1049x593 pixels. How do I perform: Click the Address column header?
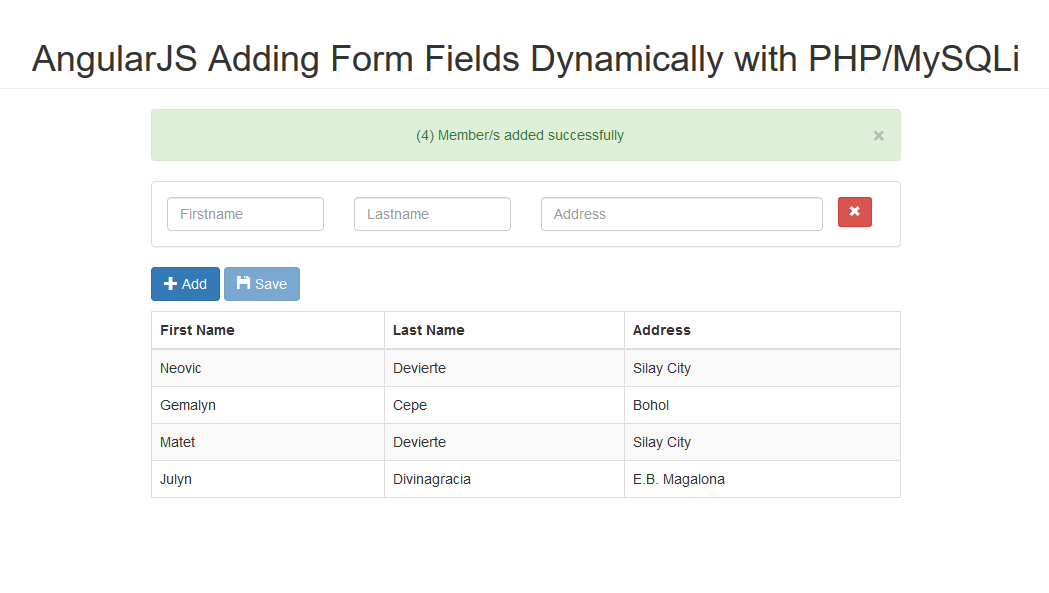click(x=661, y=330)
